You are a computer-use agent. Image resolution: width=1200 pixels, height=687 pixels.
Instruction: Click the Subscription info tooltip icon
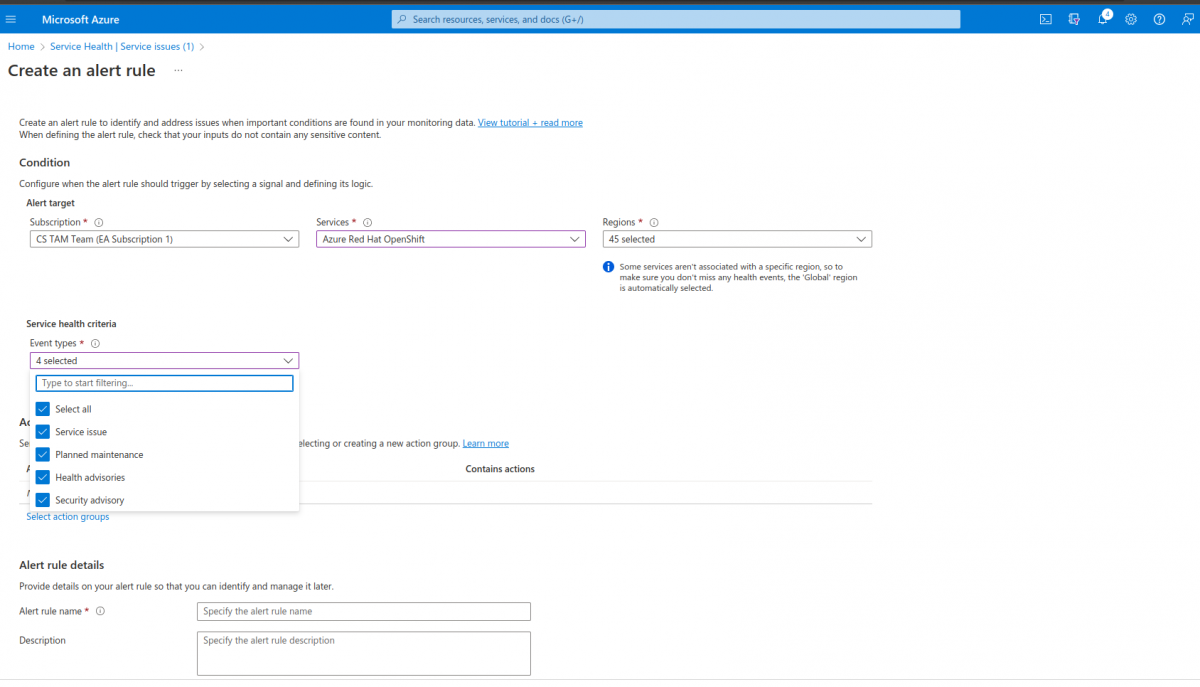click(98, 222)
